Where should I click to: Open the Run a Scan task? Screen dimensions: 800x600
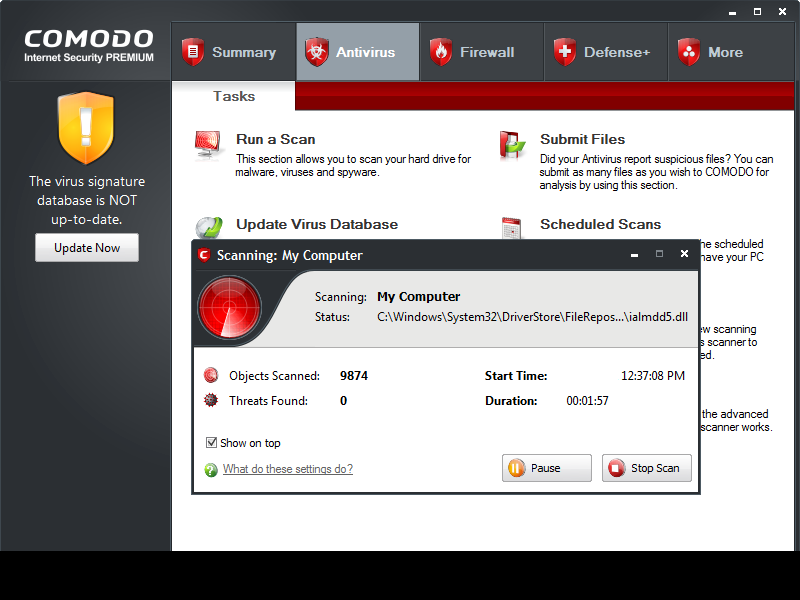pyautogui.click(x=276, y=139)
